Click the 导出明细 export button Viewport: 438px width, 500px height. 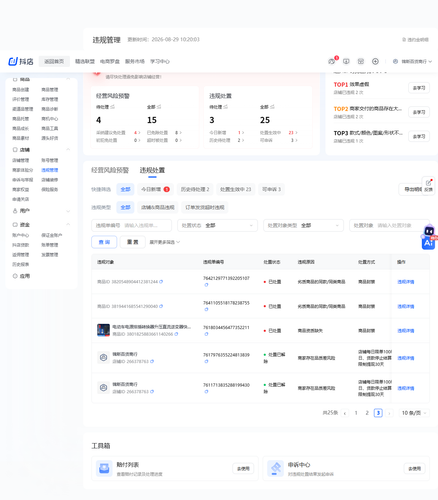(x=411, y=189)
